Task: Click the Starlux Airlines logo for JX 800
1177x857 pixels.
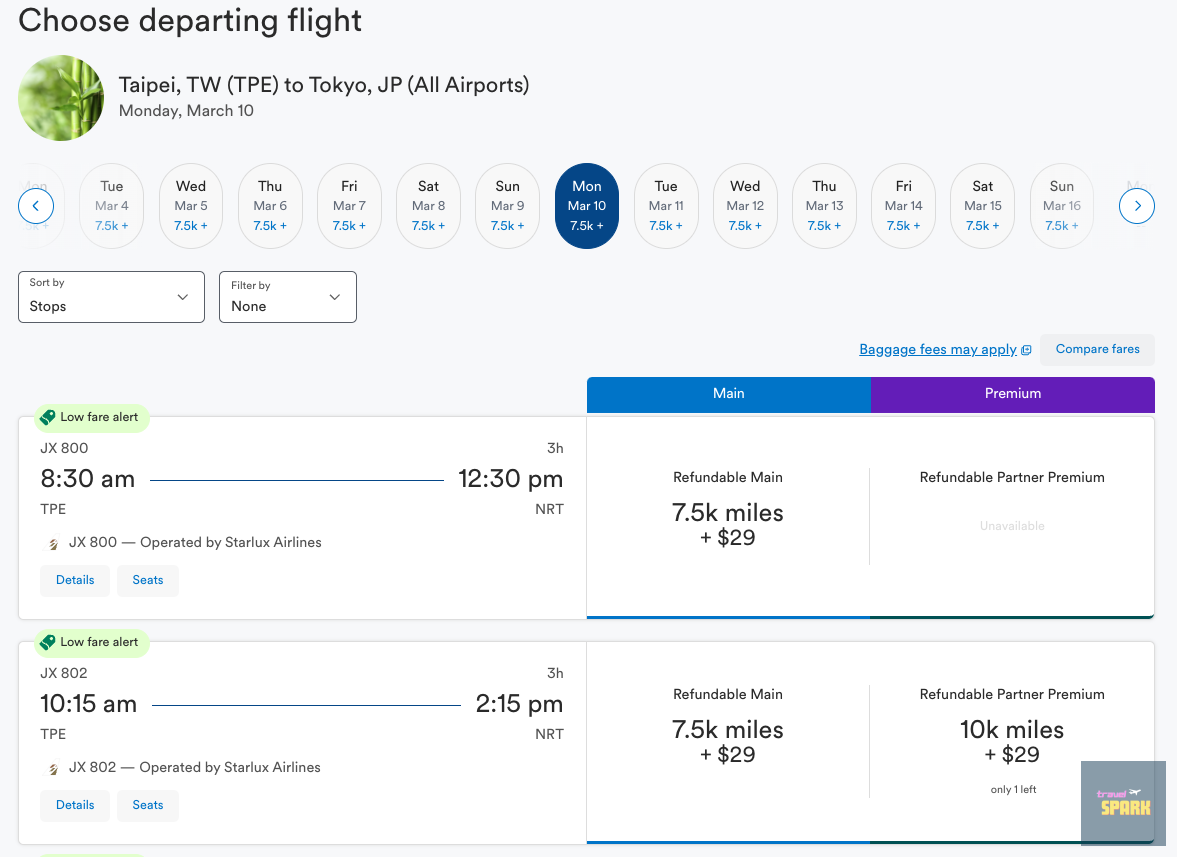Action: click(53, 544)
